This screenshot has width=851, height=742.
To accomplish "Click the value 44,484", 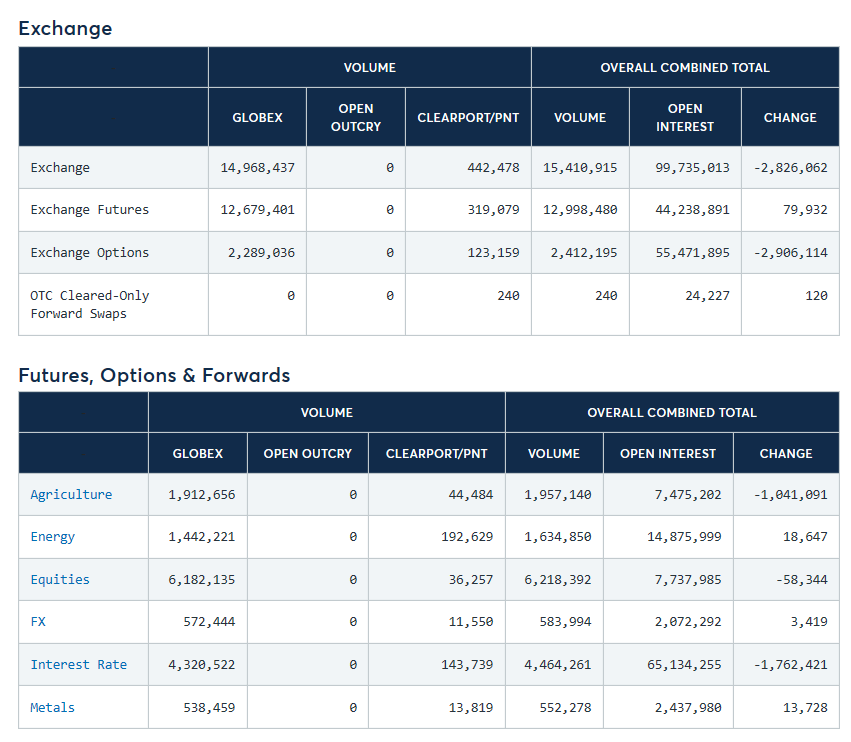I will (471, 494).
